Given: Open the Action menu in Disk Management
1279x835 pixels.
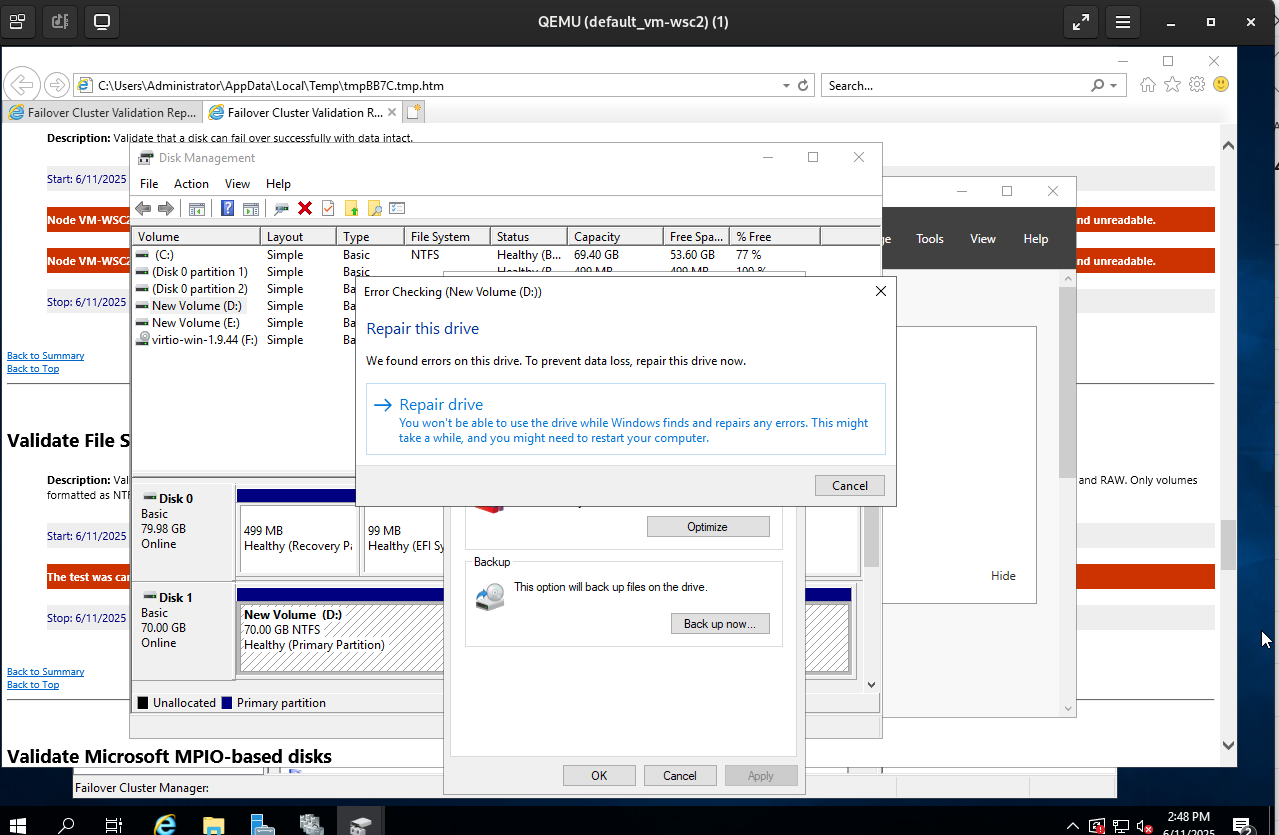Looking at the screenshot, I should 191,184.
